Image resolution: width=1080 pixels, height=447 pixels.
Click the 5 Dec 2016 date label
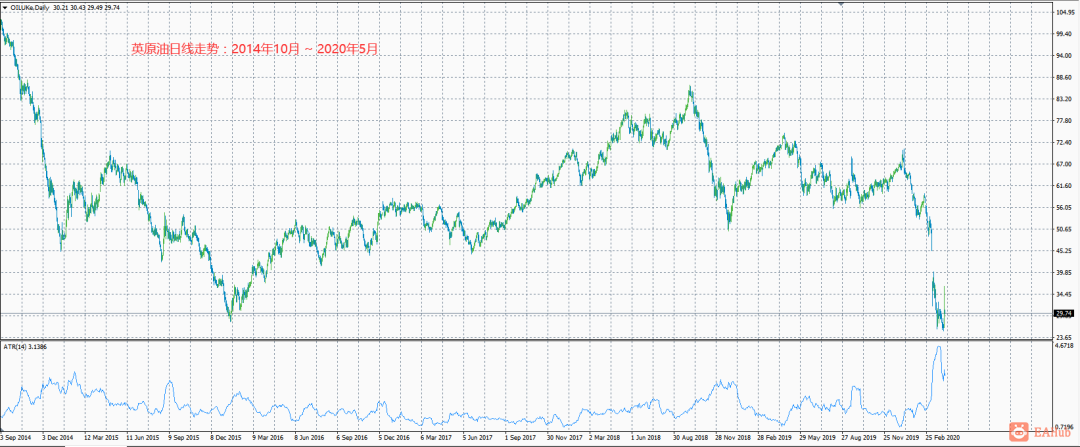[393, 437]
